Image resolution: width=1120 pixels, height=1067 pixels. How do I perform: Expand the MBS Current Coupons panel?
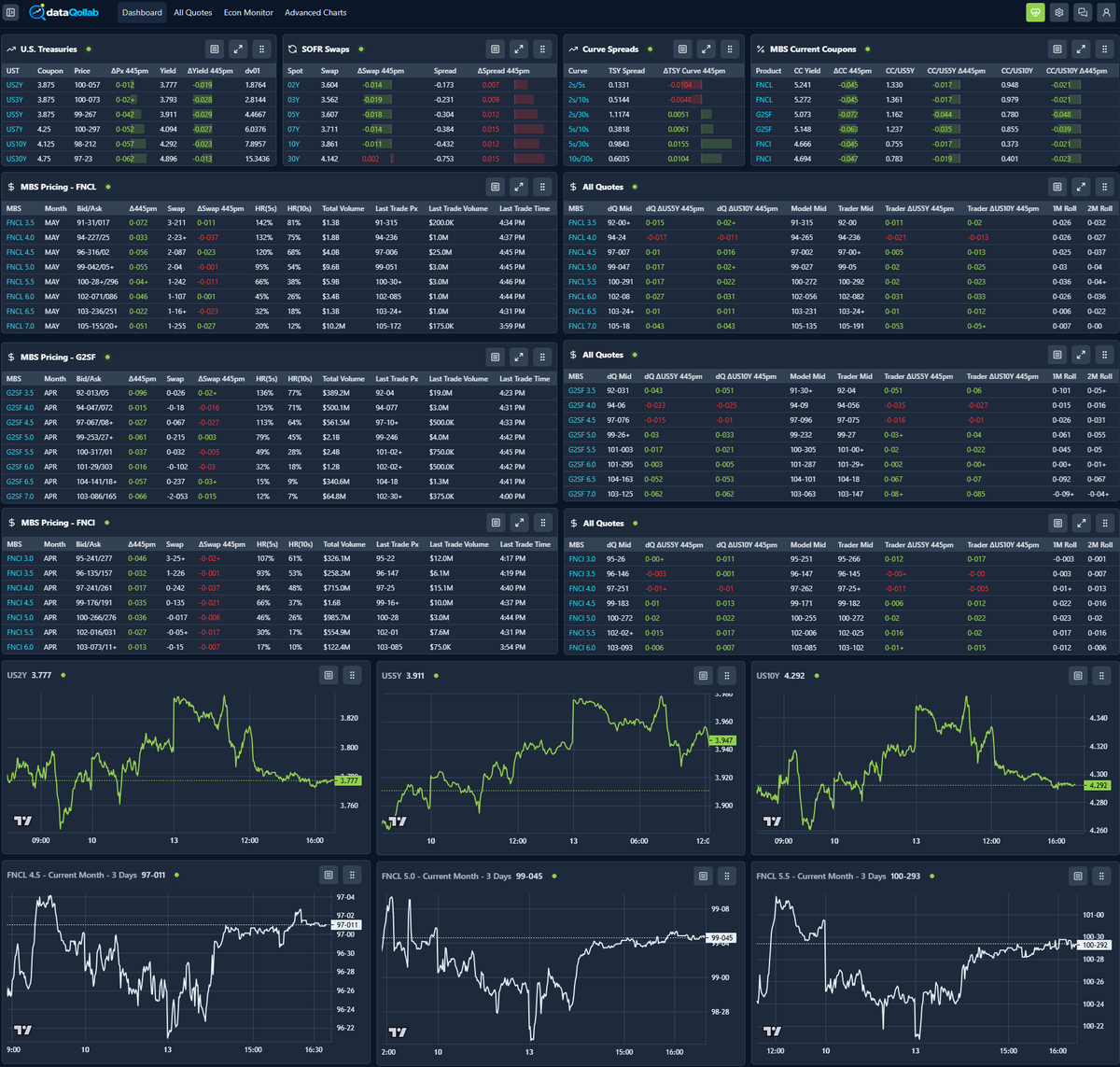pyautogui.click(x=1081, y=49)
